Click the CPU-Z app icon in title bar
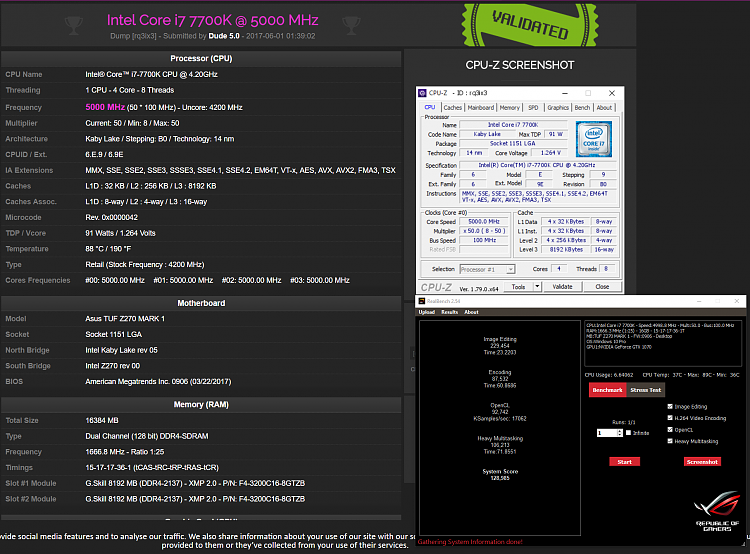This screenshot has height=554, width=750. (x=422, y=93)
